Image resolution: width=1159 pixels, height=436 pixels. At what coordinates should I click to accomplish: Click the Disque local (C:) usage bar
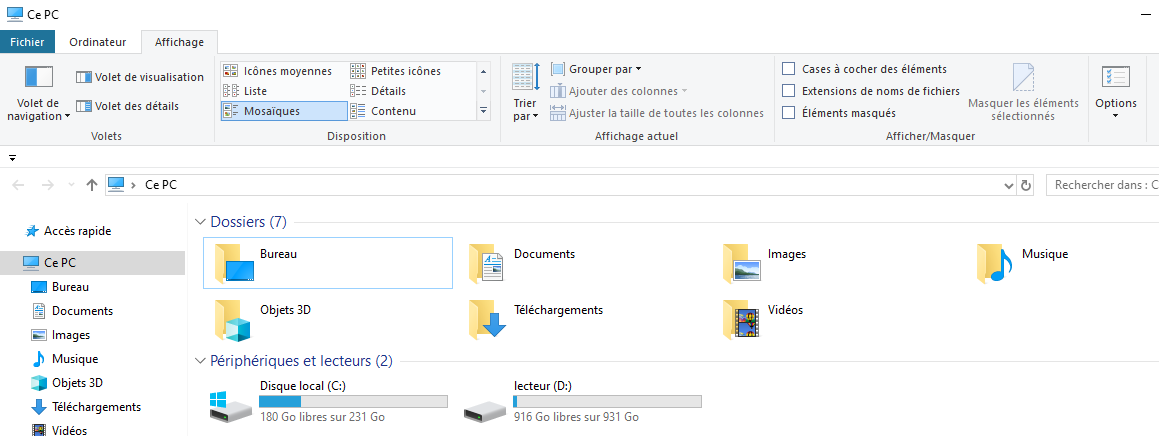click(x=353, y=401)
